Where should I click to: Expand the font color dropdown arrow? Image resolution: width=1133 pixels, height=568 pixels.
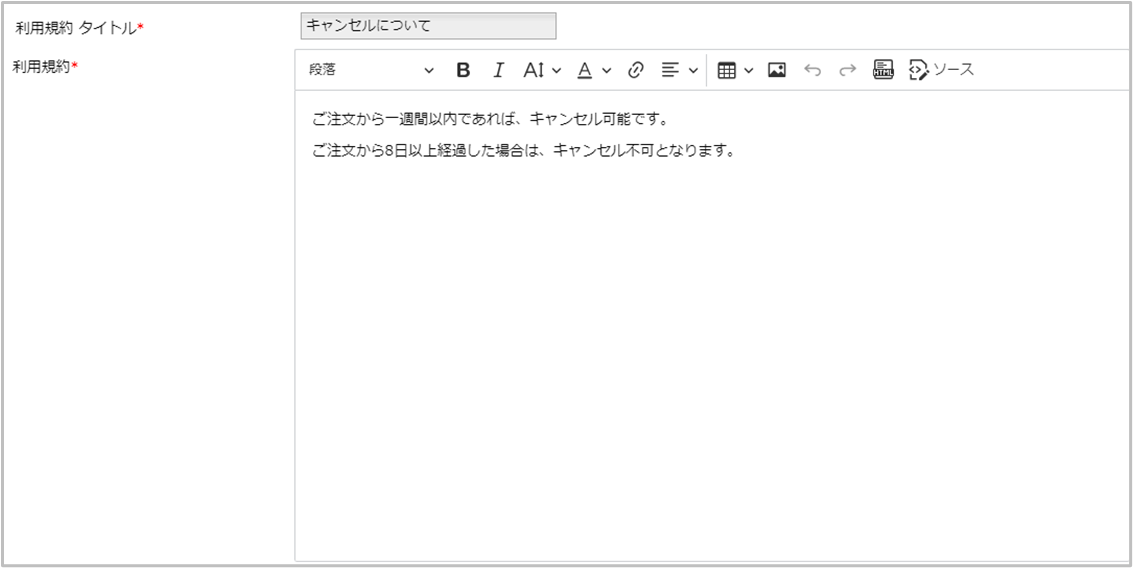pos(607,70)
